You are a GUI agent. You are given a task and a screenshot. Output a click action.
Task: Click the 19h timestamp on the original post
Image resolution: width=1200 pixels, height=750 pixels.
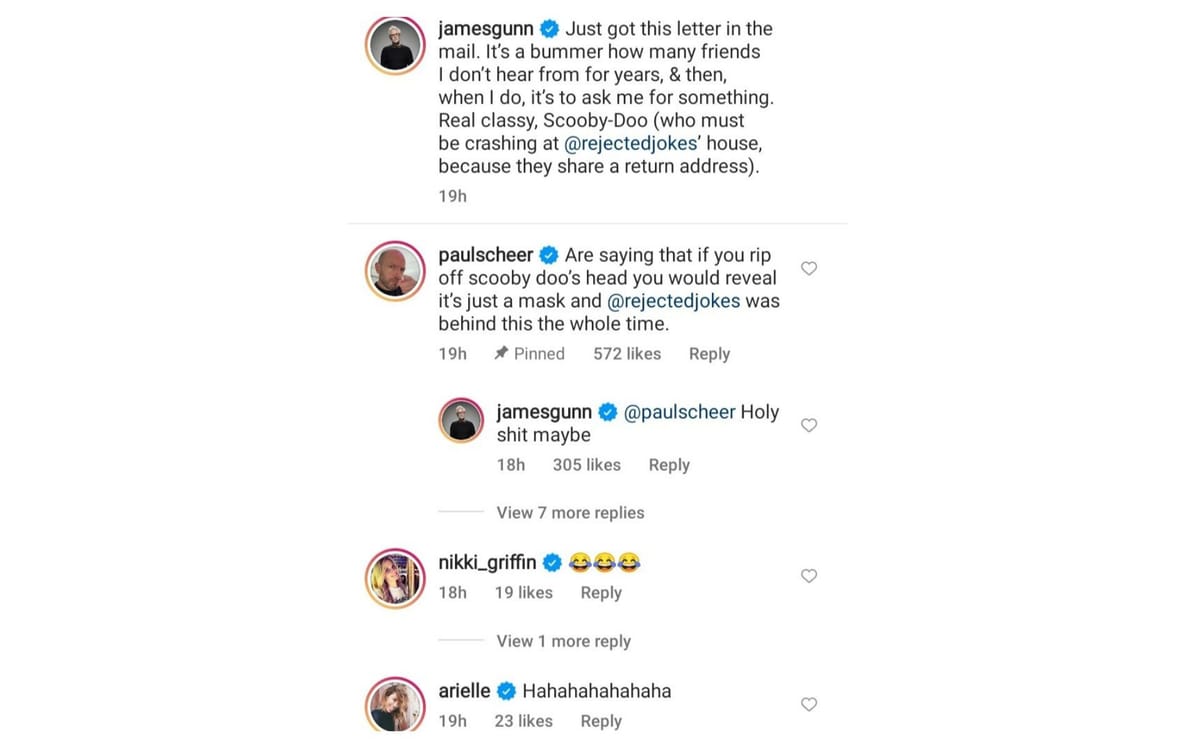[451, 195]
